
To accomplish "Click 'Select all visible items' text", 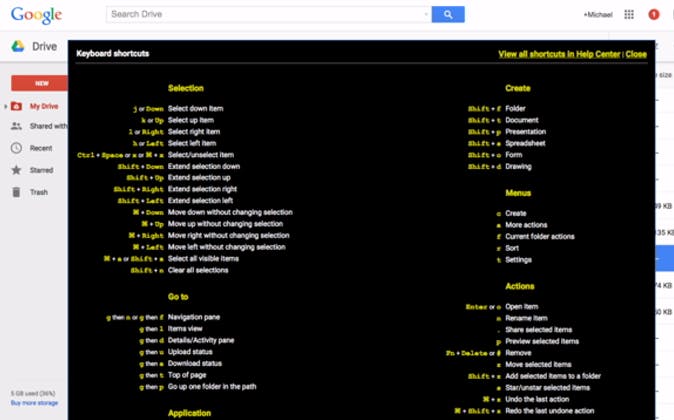I will pyautogui.click(x=203, y=259).
